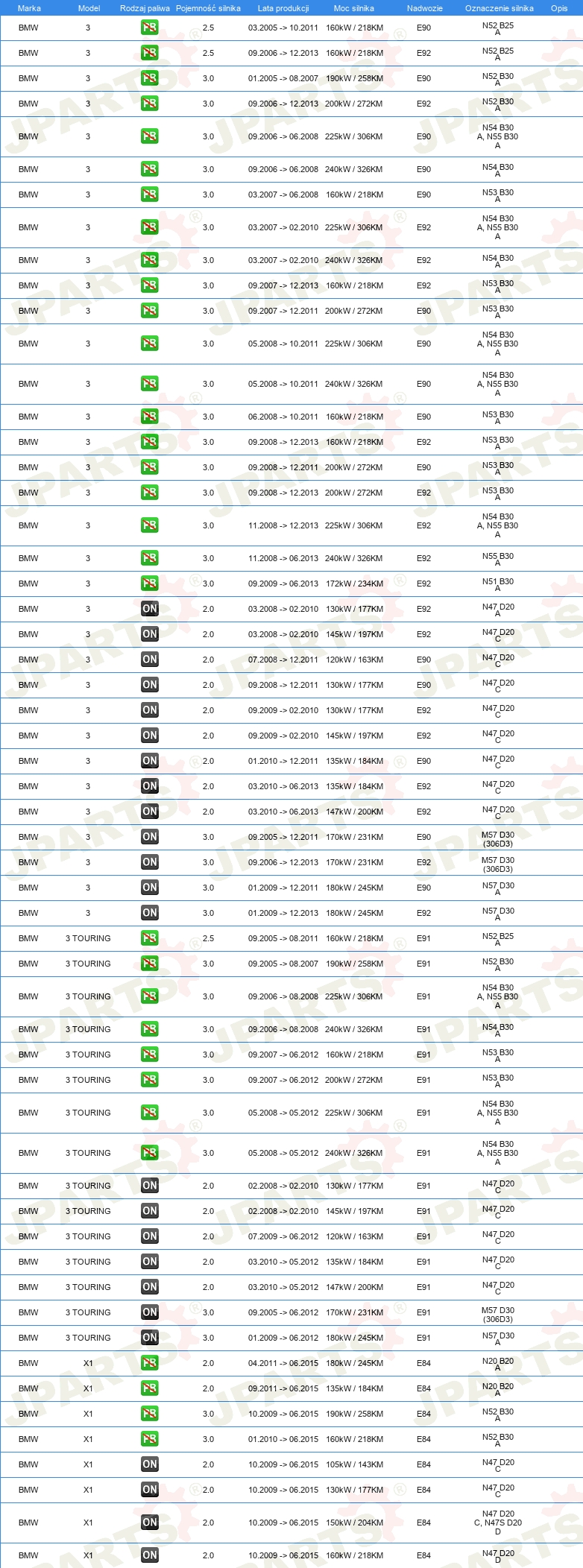Select PB icon for 190kW / 258KM E90 row

149,78
